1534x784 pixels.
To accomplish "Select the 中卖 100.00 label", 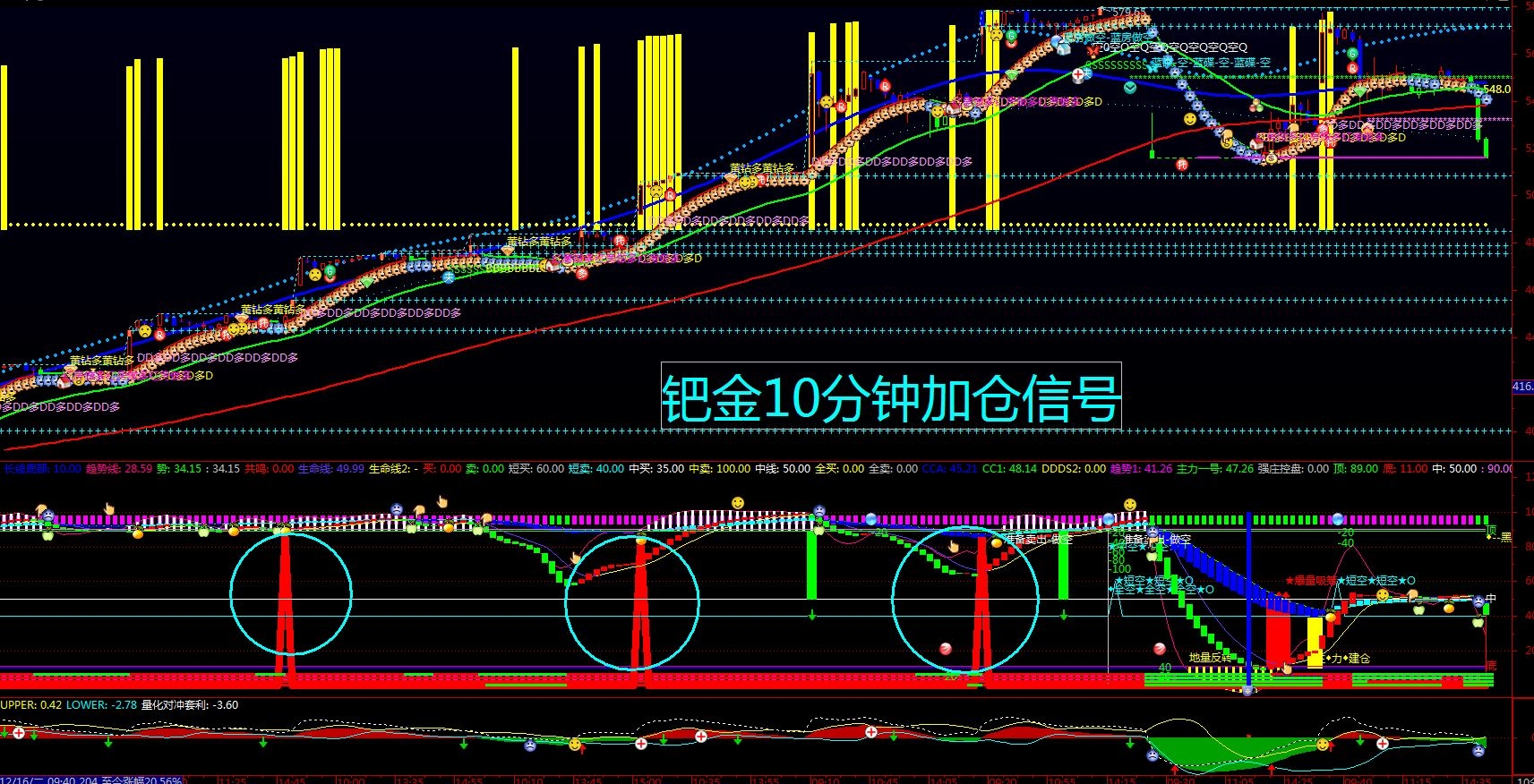I will click(719, 468).
